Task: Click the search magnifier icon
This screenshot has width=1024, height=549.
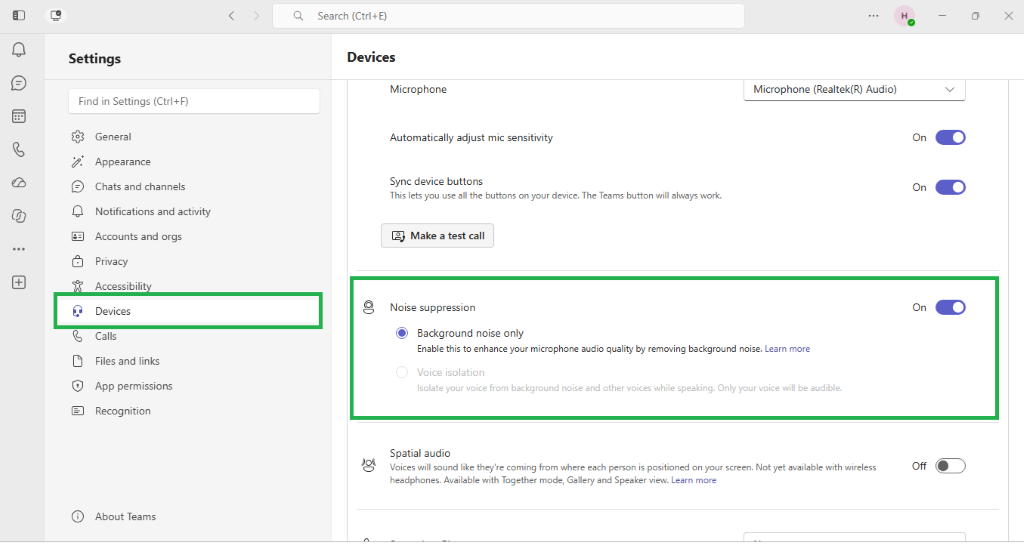Action: pos(298,16)
